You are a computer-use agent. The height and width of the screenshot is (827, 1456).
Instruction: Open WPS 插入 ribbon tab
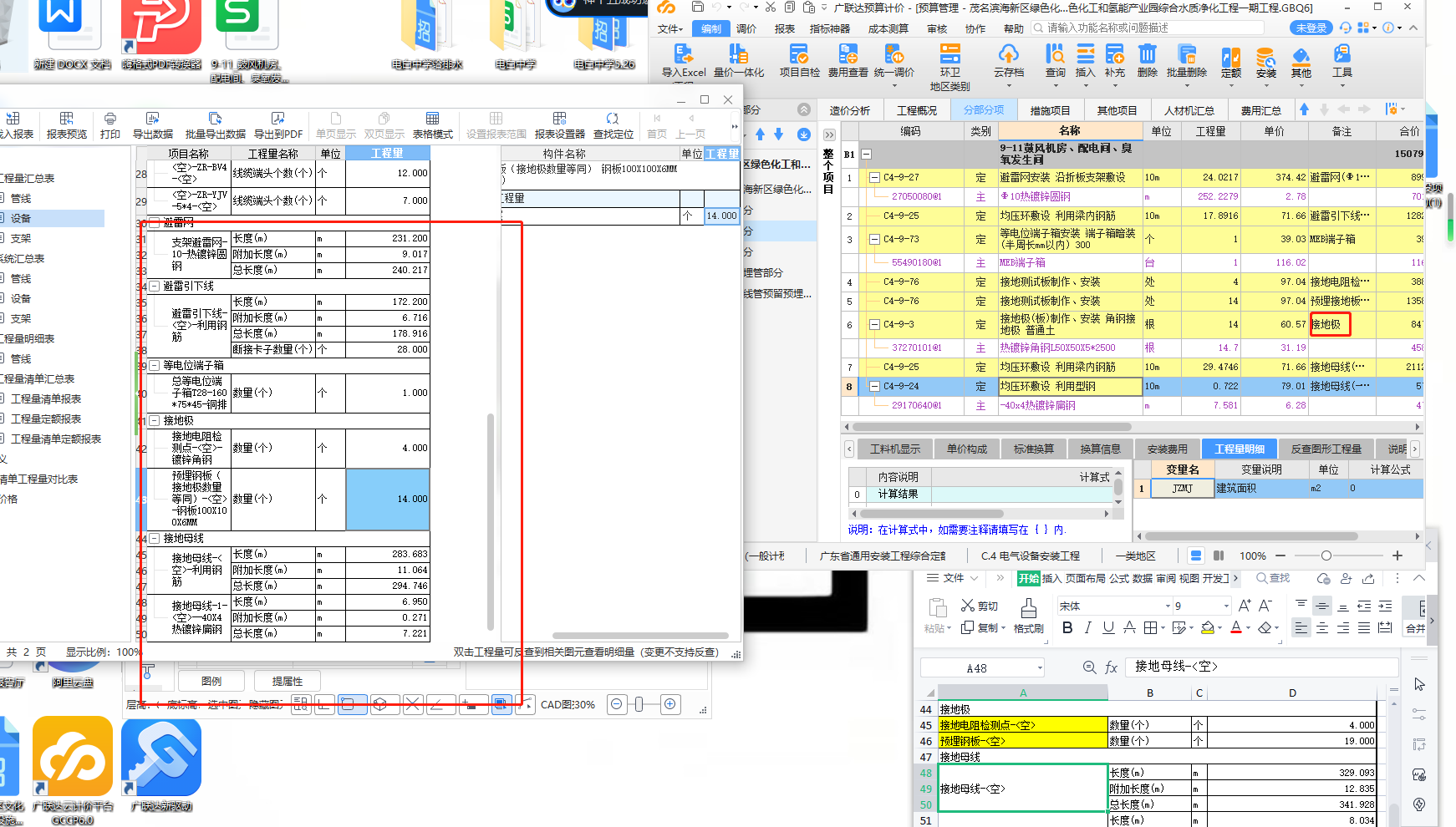[1051, 578]
